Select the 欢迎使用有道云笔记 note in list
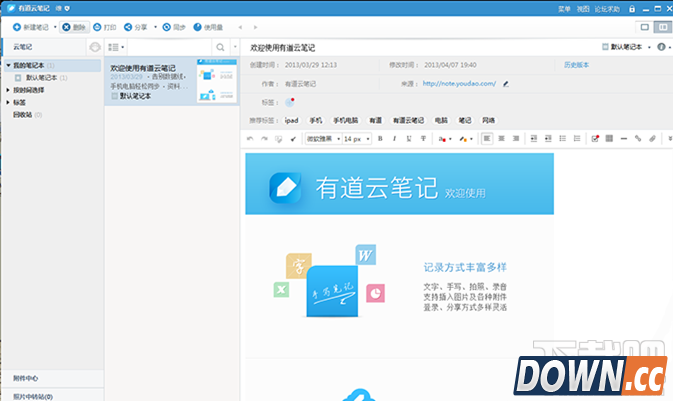The image size is (673, 401). click(x=172, y=81)
